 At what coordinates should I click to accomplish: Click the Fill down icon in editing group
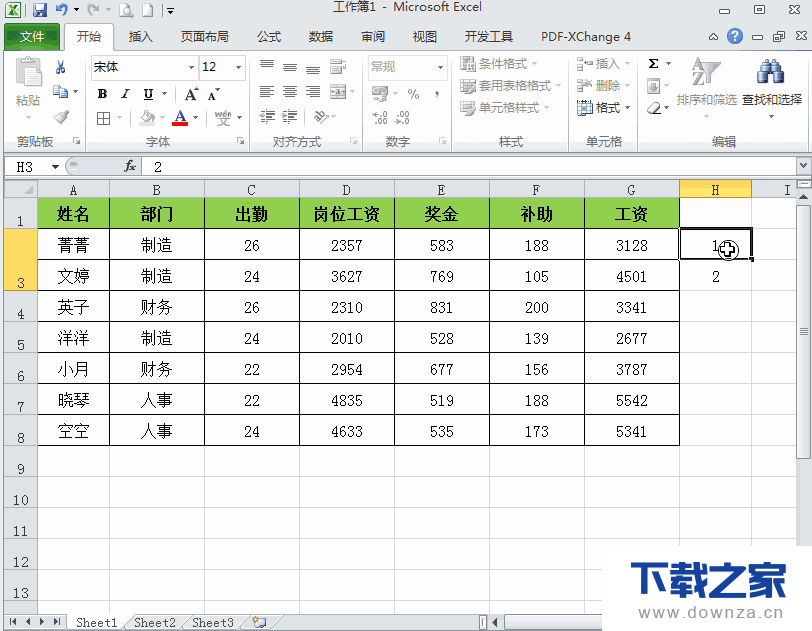[654, 86]
